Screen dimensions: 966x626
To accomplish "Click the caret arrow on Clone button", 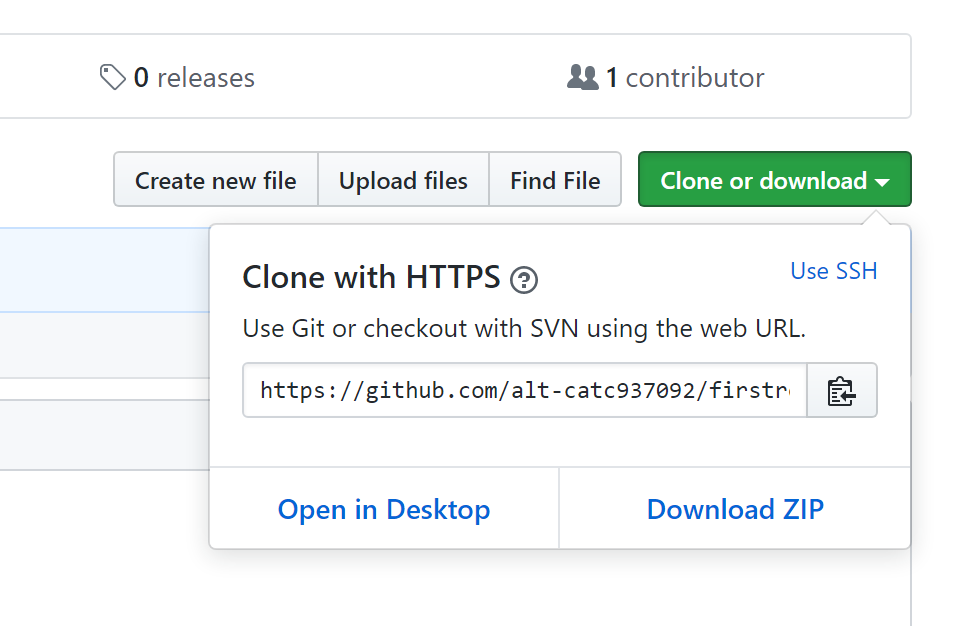I will 882,182.
